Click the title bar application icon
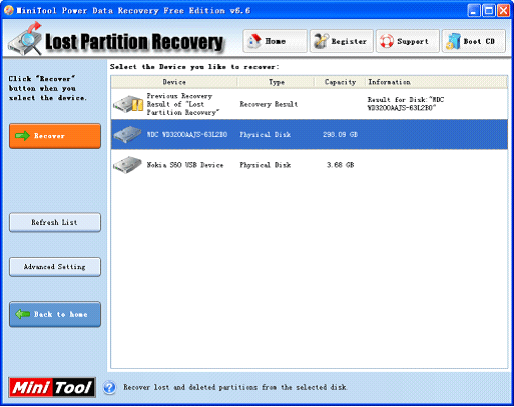 [x=9, y=10]
